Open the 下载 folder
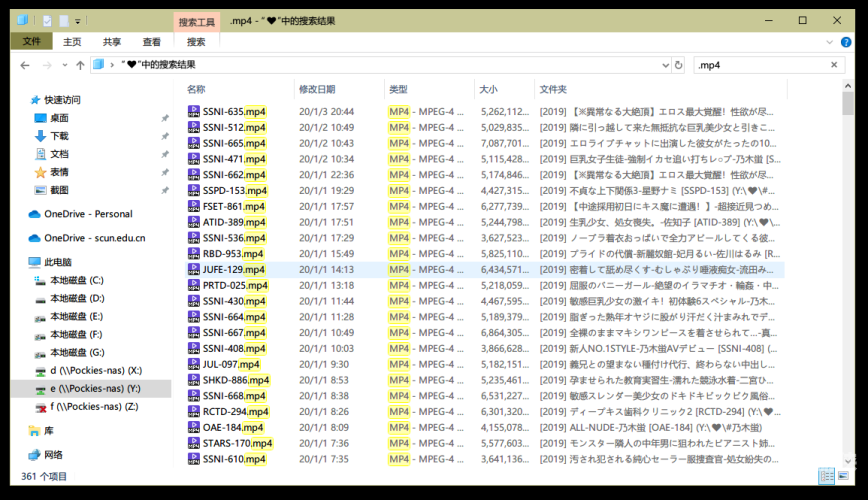 [x=59, y=136]
